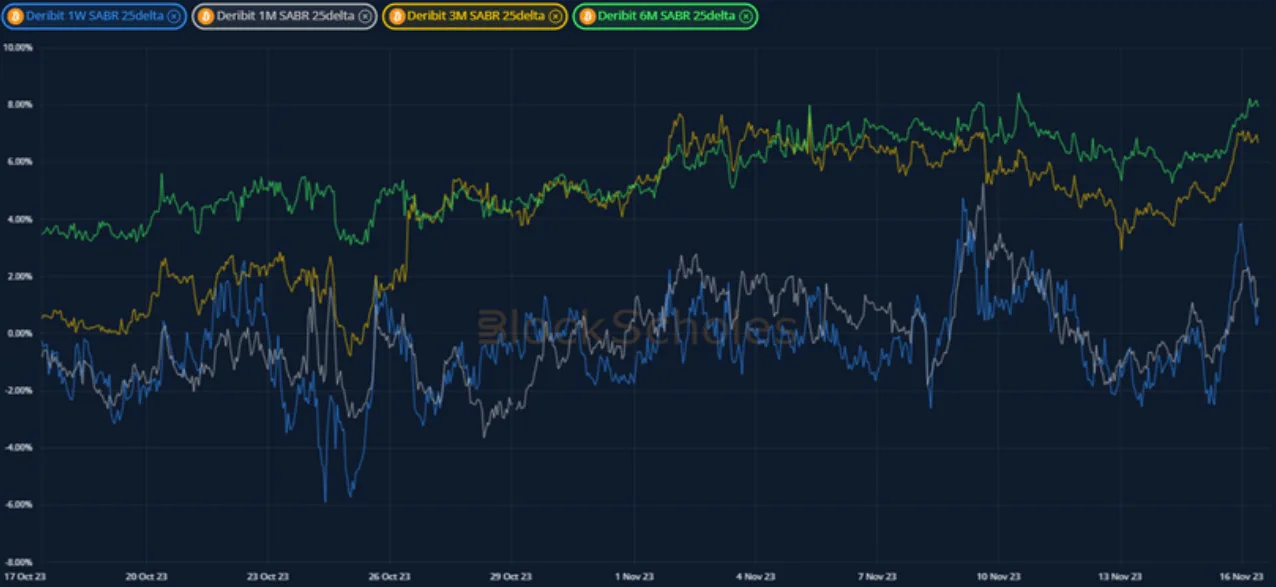Viewport: 1276px width, 587px height.
Task: Remove the Deribit 3M SABR 25delta series
Action: (x=555, y=16)
